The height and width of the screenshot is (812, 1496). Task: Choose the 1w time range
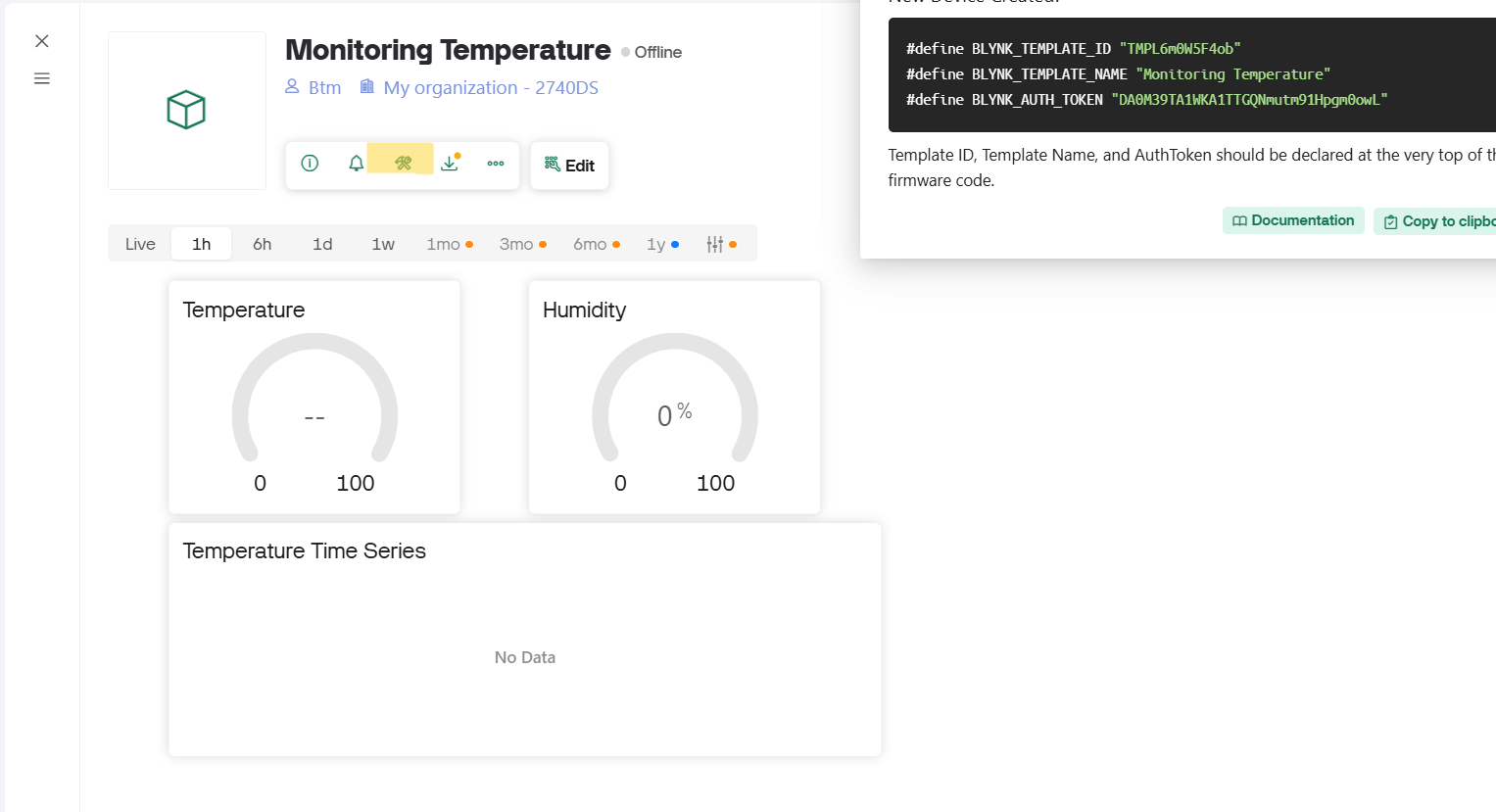pos(383,244)
